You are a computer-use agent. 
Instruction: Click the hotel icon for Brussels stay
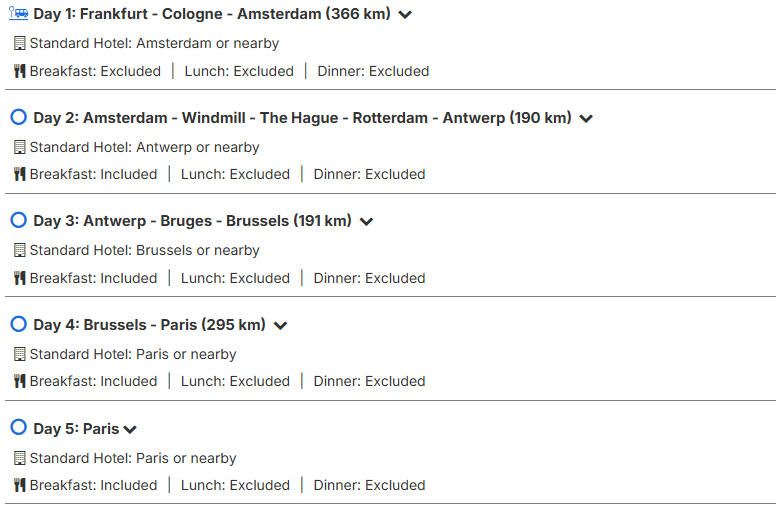20,250
